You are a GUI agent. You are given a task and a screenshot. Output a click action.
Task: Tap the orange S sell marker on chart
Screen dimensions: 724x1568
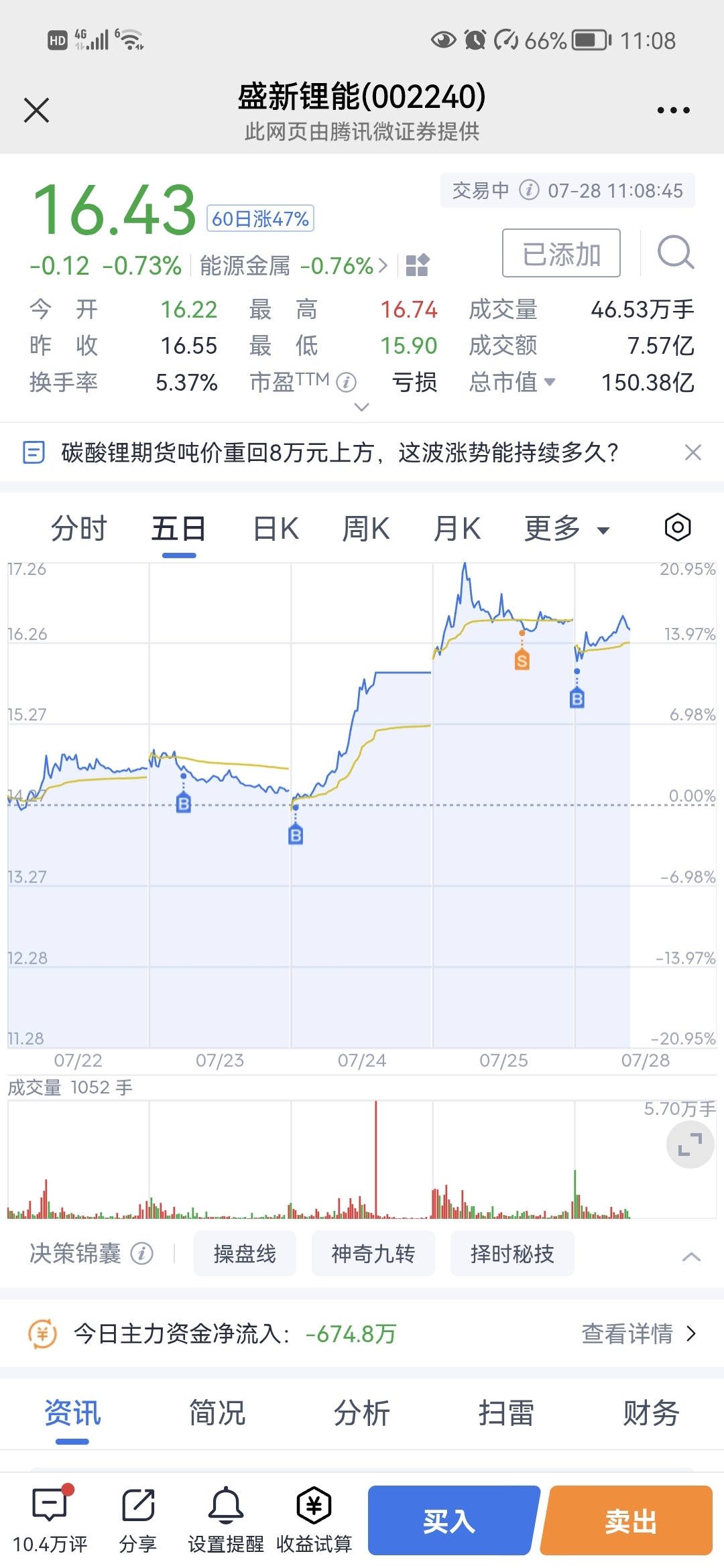point(522,661)
